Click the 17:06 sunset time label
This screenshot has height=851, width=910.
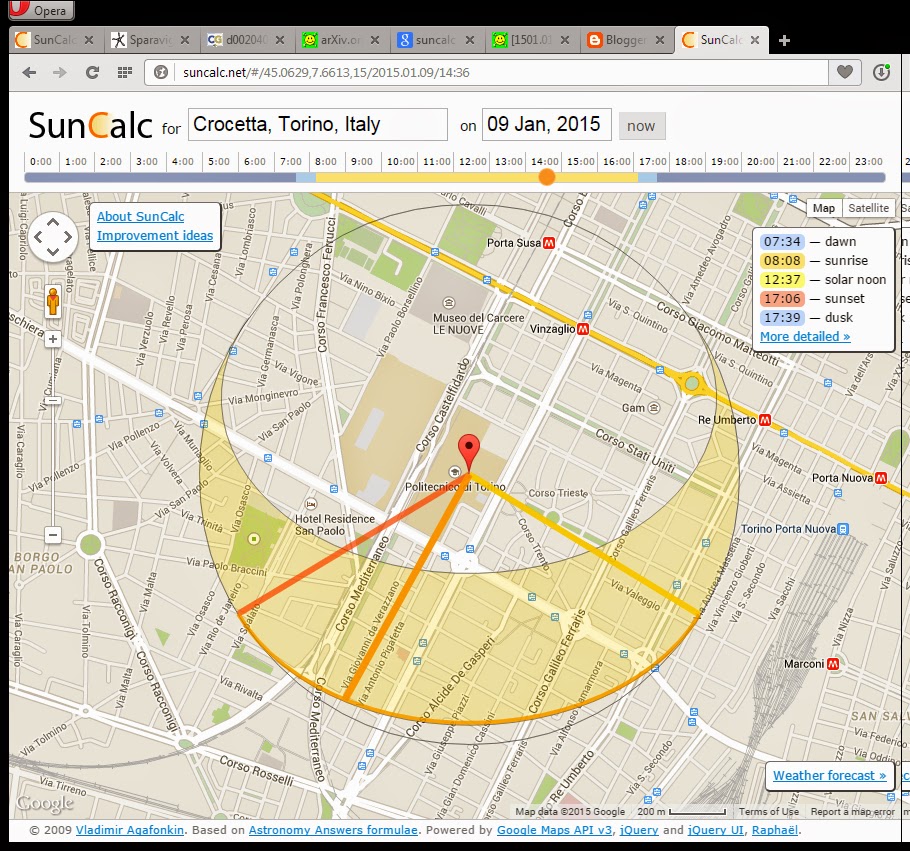pos(782,298)
